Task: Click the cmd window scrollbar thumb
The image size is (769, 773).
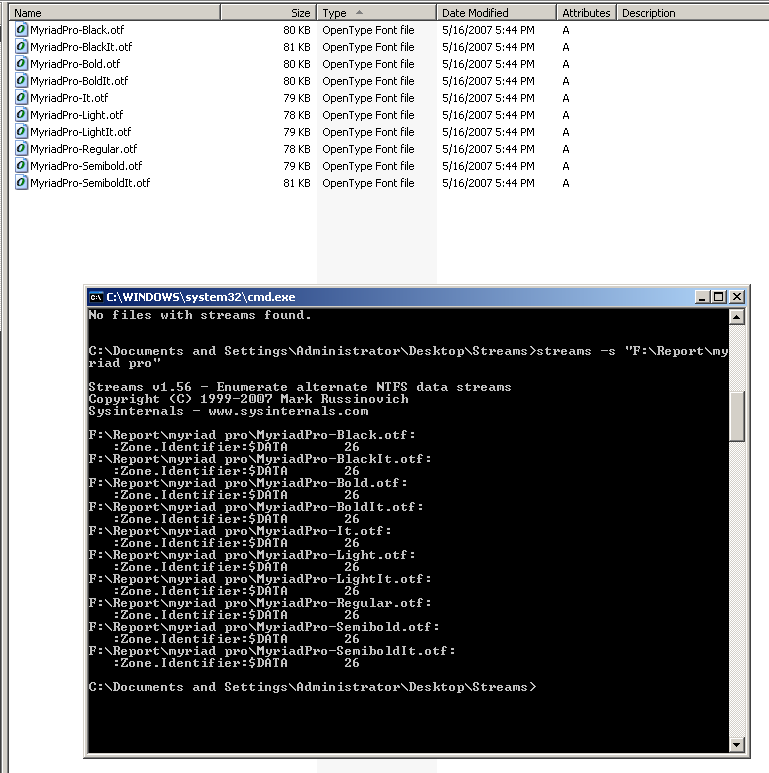Action: (736, 417)
